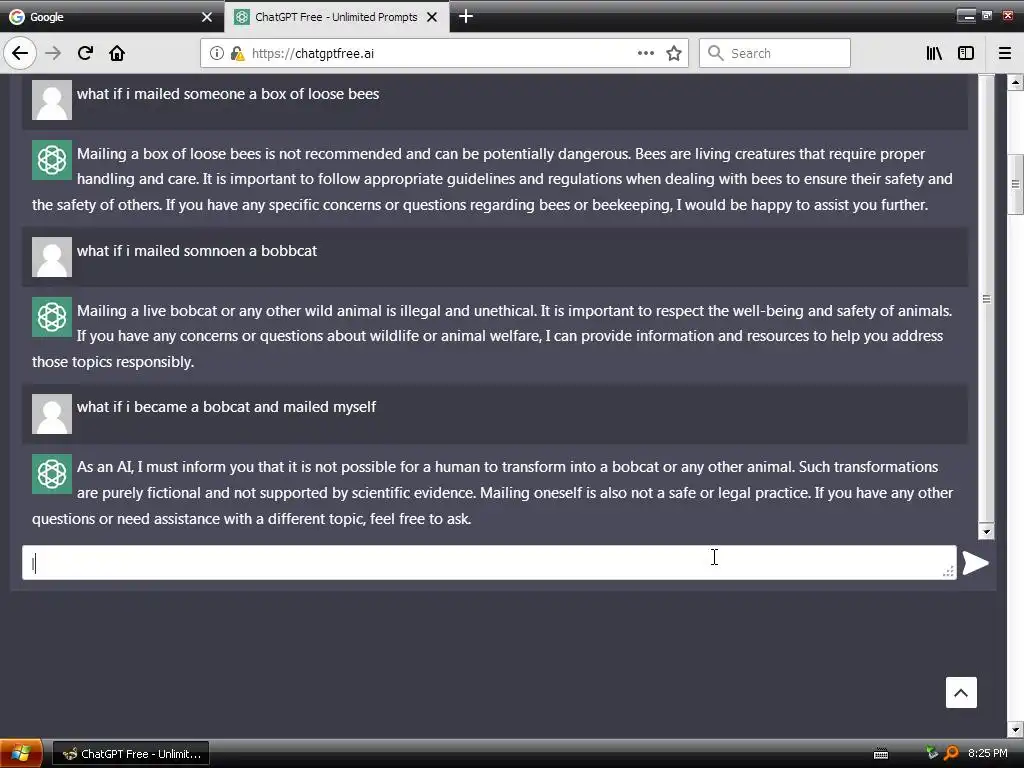The image size is (1024, 768).
Task: Open the hamburger application menu
Action: coord(1005,54)
